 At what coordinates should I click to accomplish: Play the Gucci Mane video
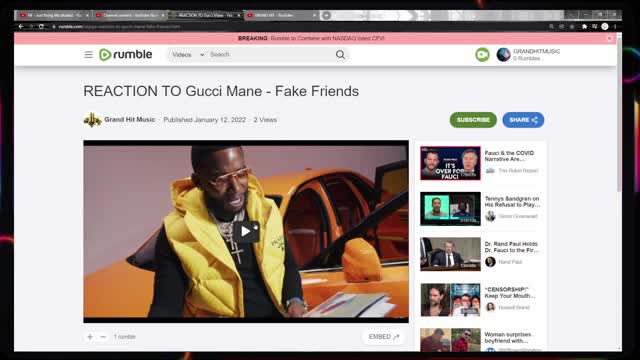coord(246,231)
